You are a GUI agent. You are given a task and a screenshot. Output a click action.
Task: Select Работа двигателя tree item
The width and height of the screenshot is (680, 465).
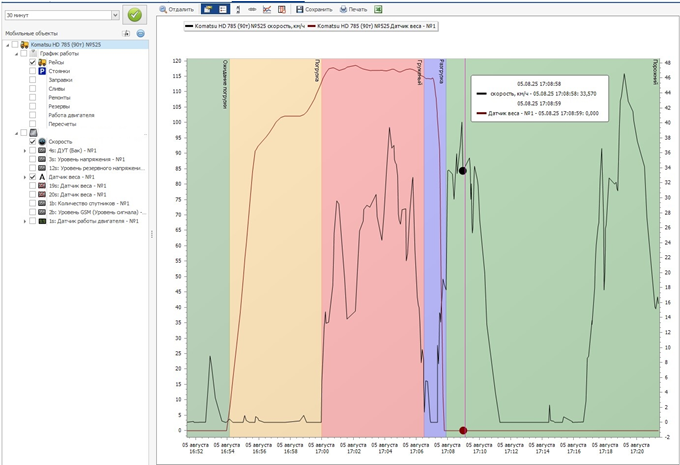pos(70,116)
